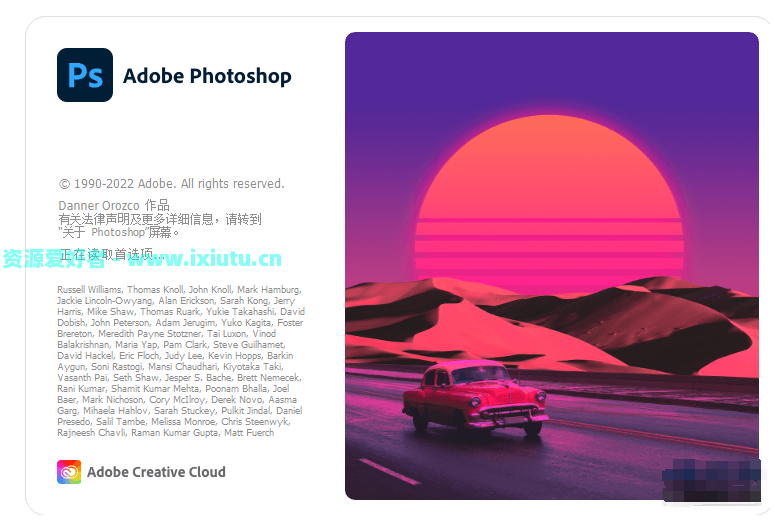Click the Matt Fuerch name in credits
The height and width of the screenshot is (523, 773).
249,433
